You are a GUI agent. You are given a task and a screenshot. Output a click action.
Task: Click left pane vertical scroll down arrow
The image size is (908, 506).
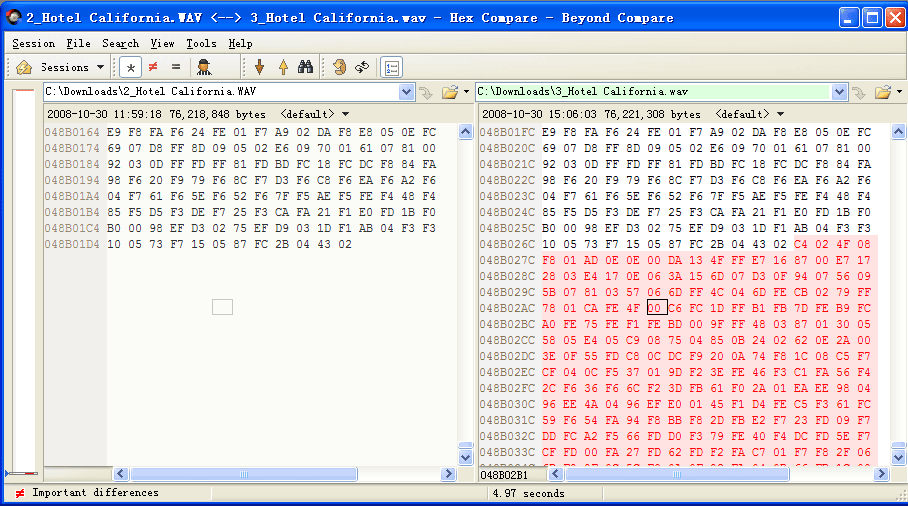point(466,458)
